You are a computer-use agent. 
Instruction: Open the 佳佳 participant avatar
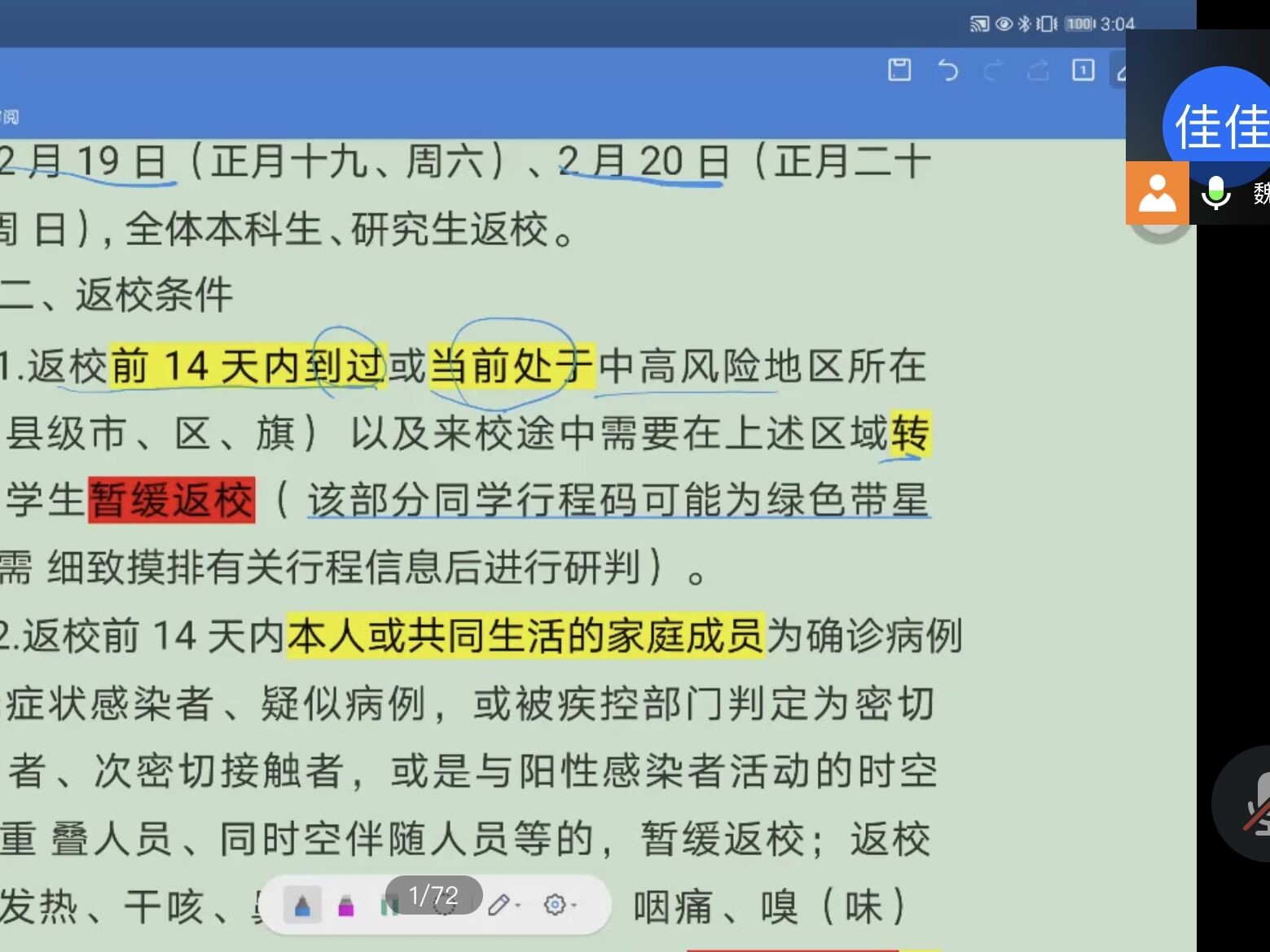(x=1219, y=125)
